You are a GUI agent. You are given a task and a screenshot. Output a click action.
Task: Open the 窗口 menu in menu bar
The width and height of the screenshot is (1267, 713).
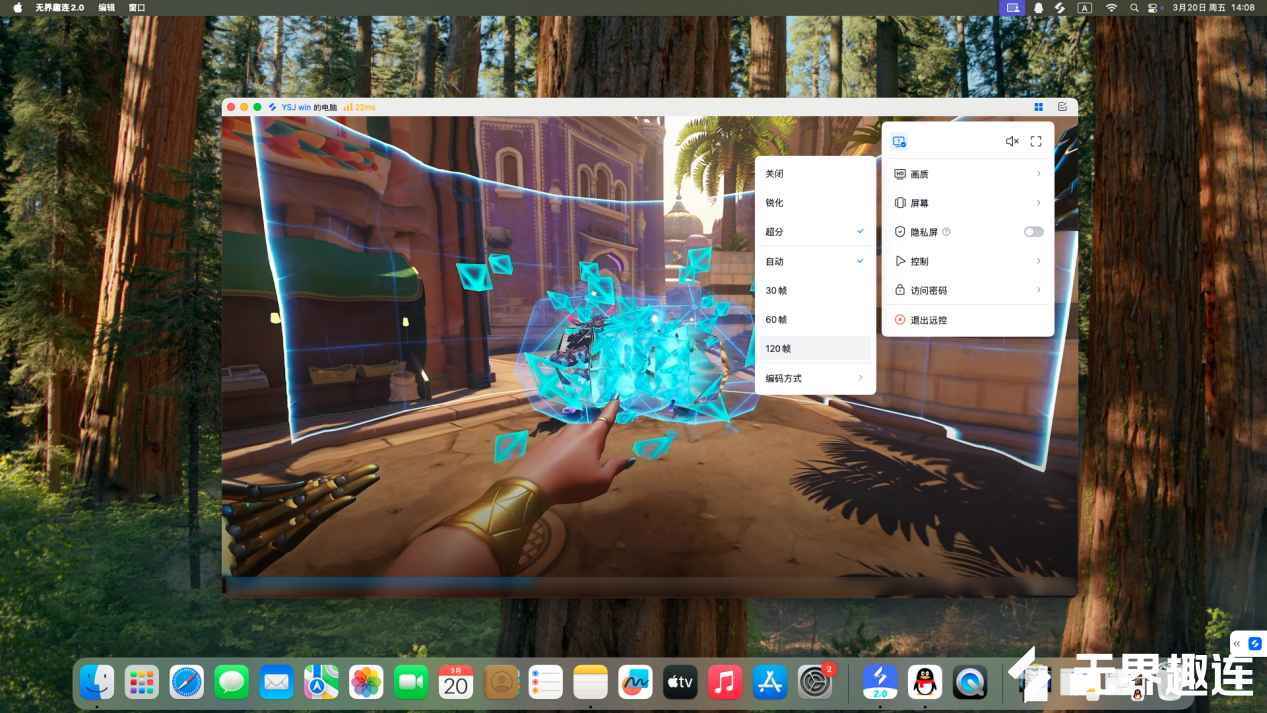(137, 8)
